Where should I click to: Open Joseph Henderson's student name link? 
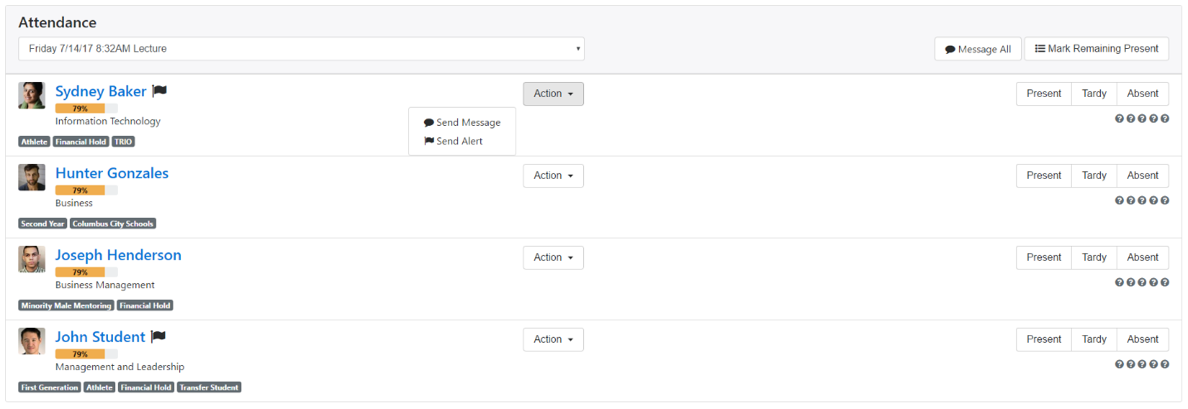pyautogui.click(x=118, y=255)
